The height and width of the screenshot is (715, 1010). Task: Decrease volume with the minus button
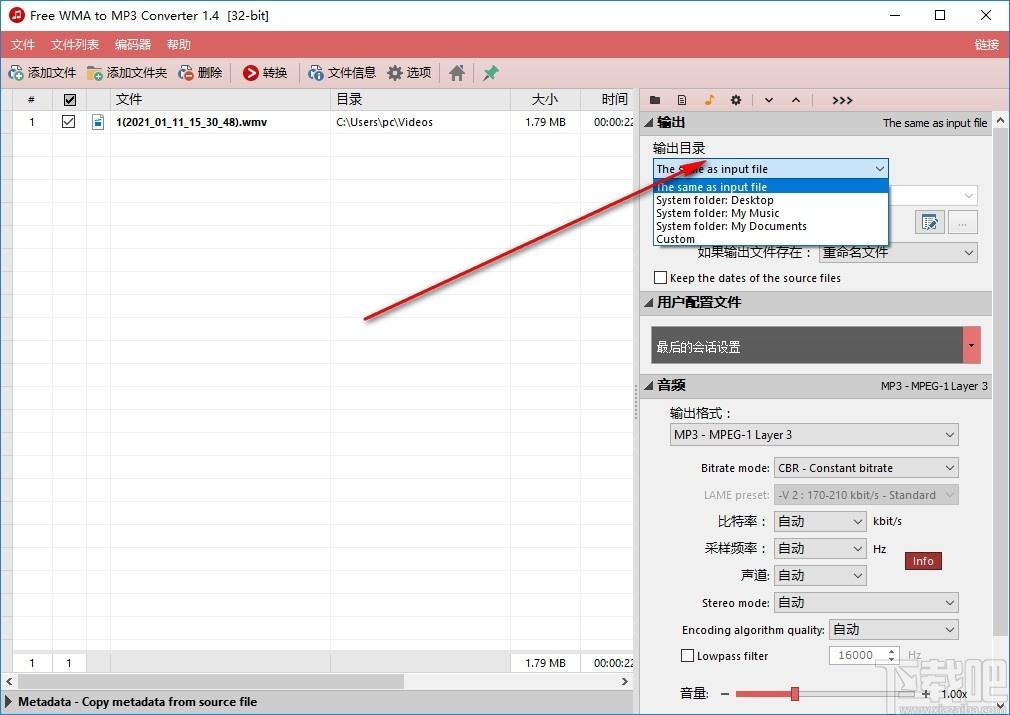(725, 694)
